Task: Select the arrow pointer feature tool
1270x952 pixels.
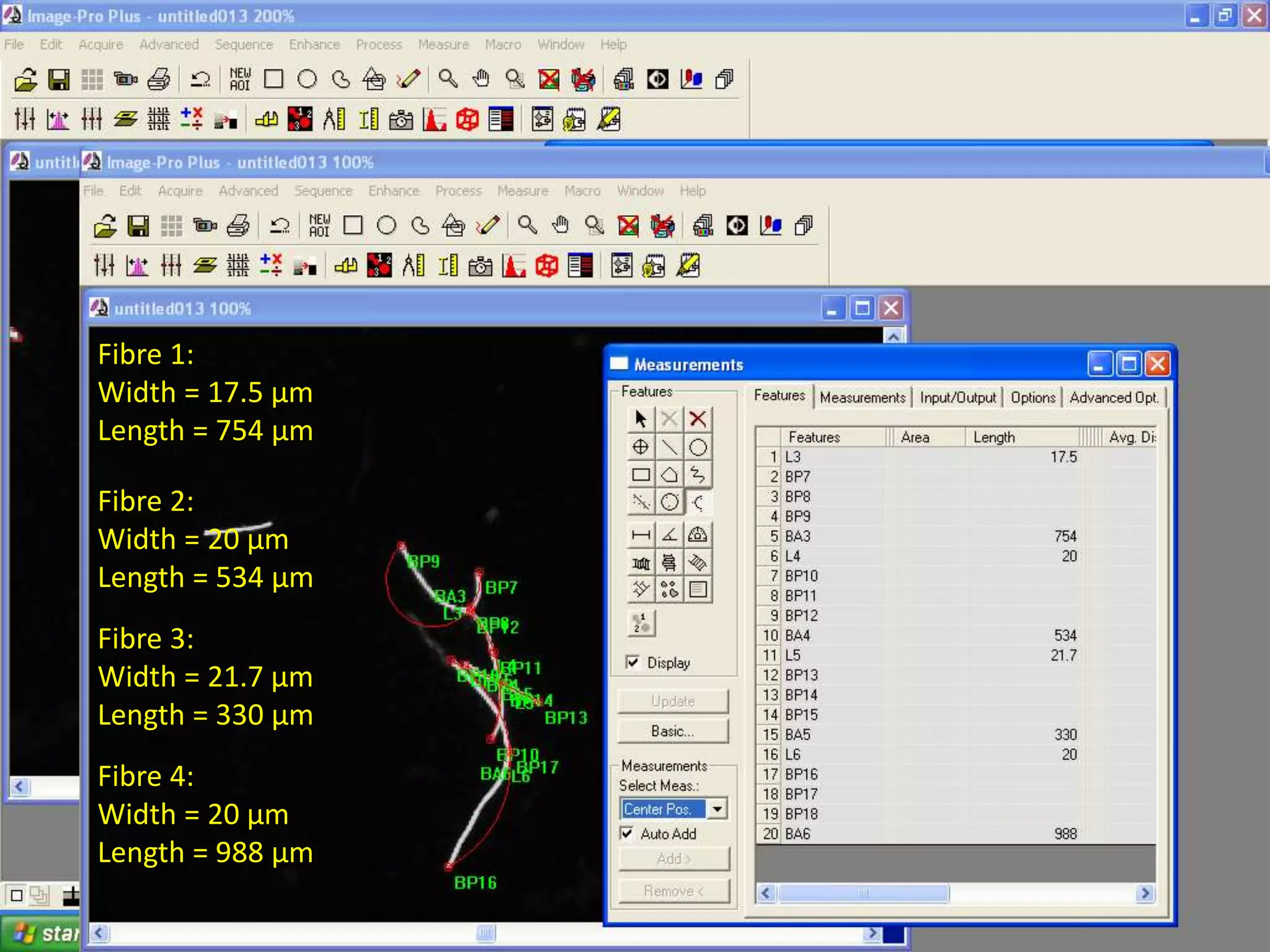Action: tap(641, 419)
